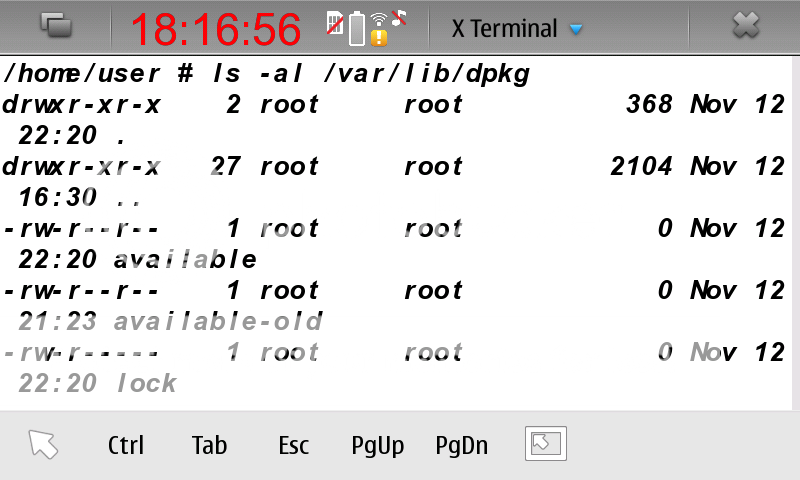Open the task switcher dashboard icon
Viewport: 800px width, 480px height.
(56, 26)
